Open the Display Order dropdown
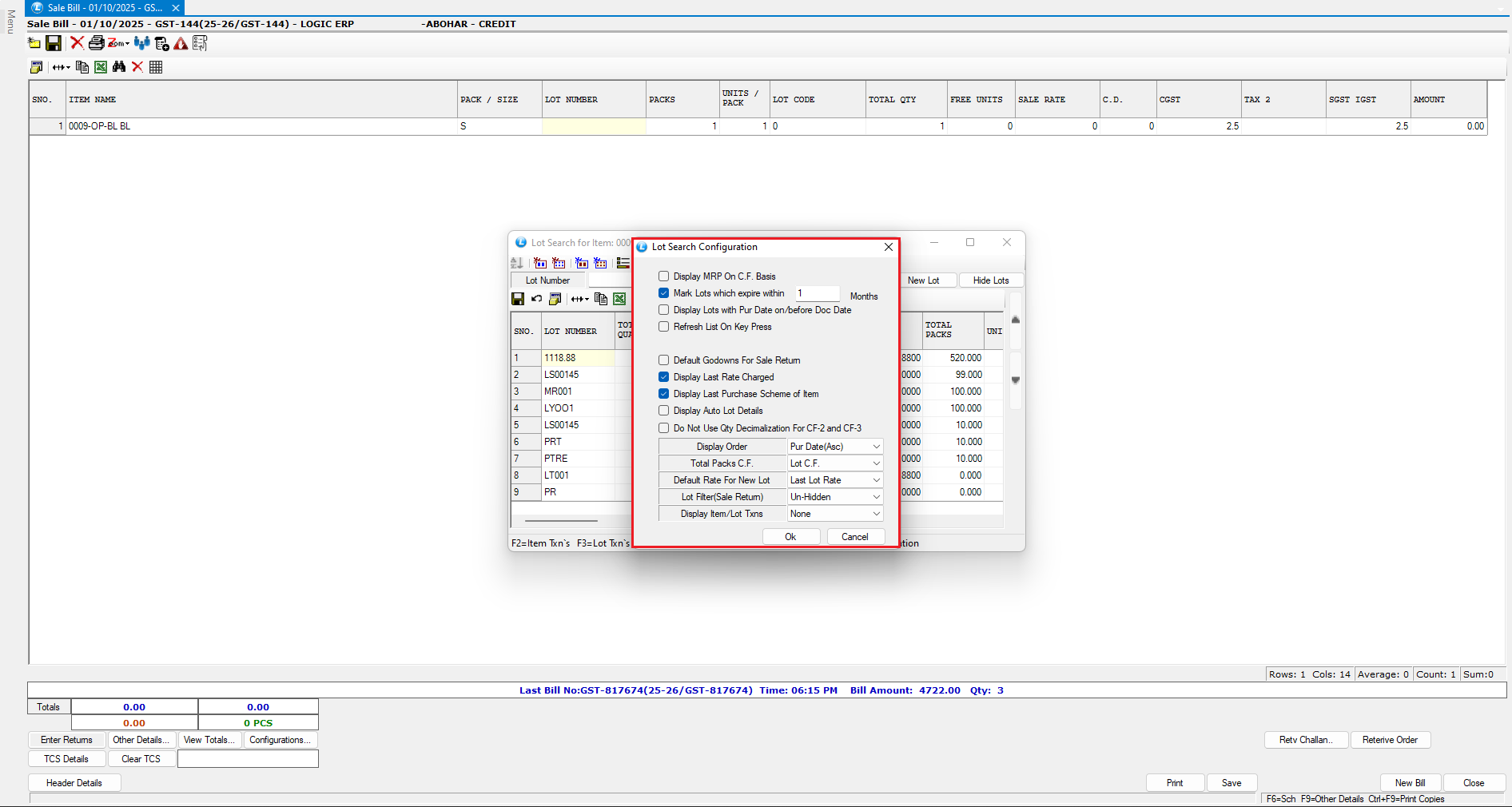Viewport: 1512px width, 807px height. click(835, 447)
